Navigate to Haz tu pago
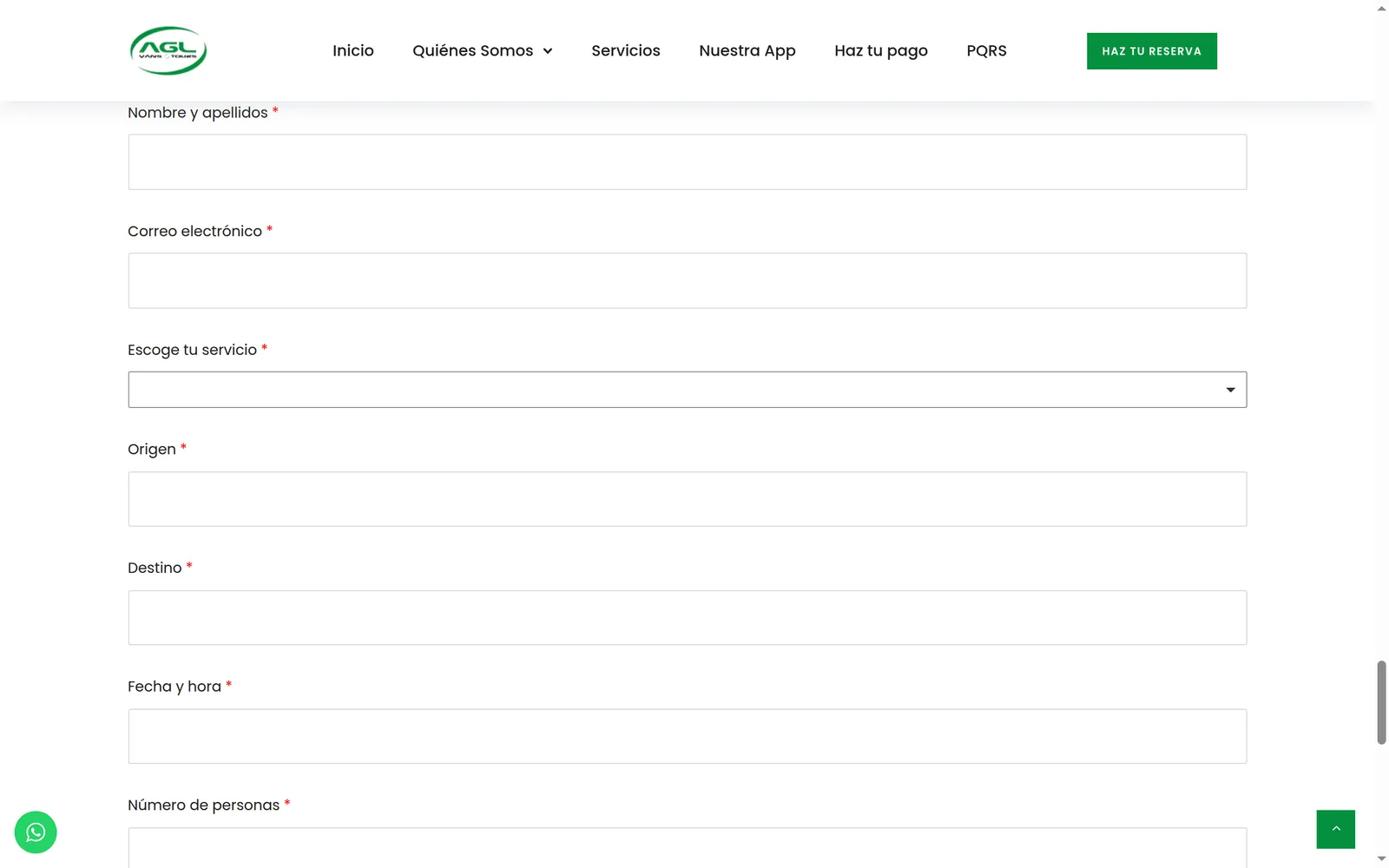1389x868 pixels. 881,50
